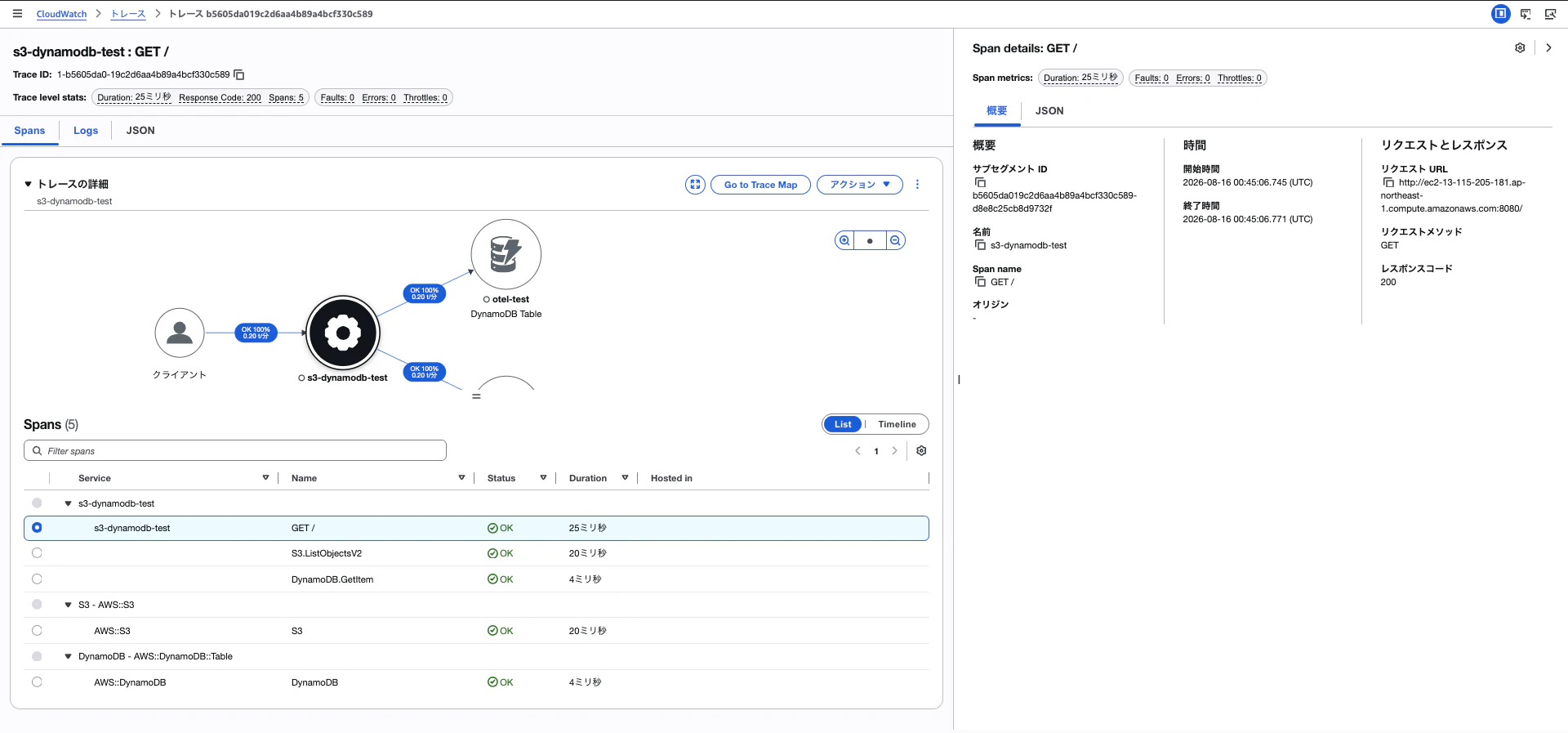Go to previous spans page
The image size is (1568, 733).
pos(857,451)
